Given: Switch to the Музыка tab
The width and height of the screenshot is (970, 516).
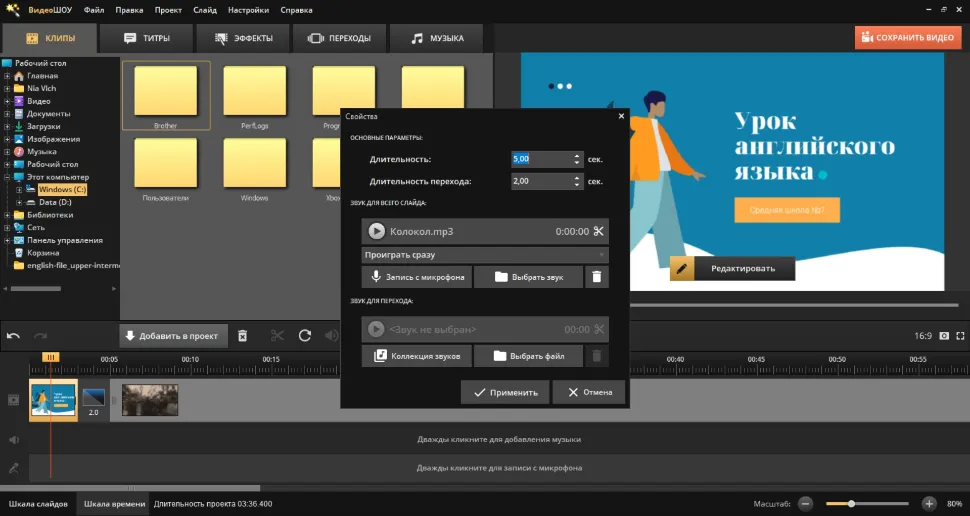Looking at the screenshot, I should point(437,38).
